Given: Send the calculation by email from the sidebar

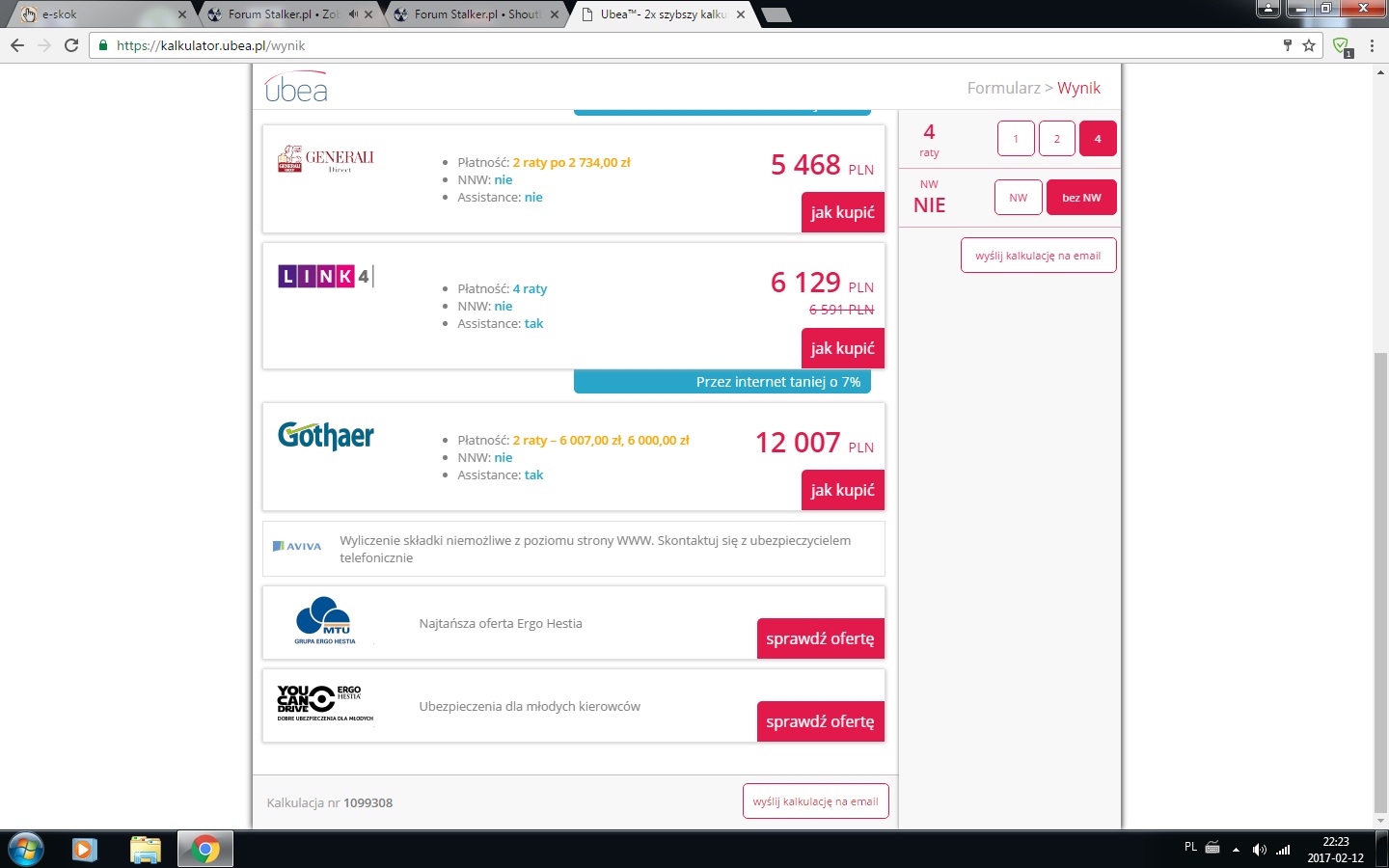Looking at the screenshot, I should coord(1038,256).
